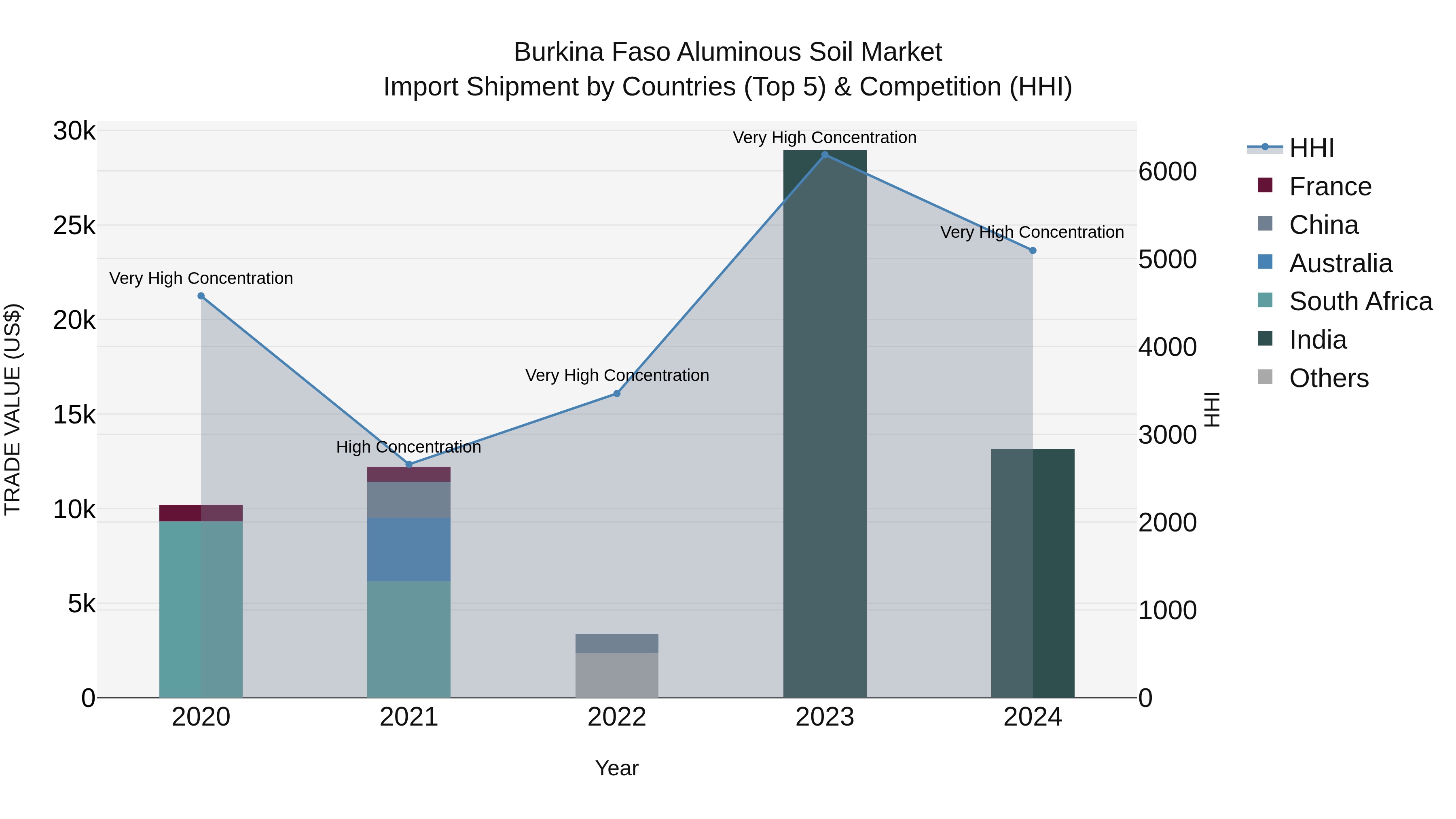Click the HHI data point for 2021
This screenshot has height=819, width=1456.
pyautogui.click(x=409, y=465)
